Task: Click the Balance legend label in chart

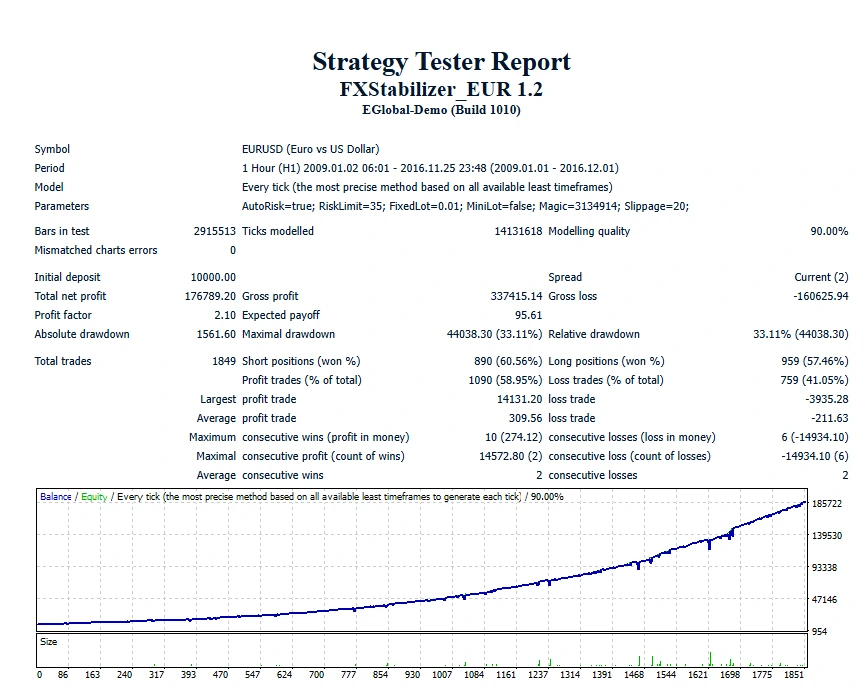Action: [56, 497]
